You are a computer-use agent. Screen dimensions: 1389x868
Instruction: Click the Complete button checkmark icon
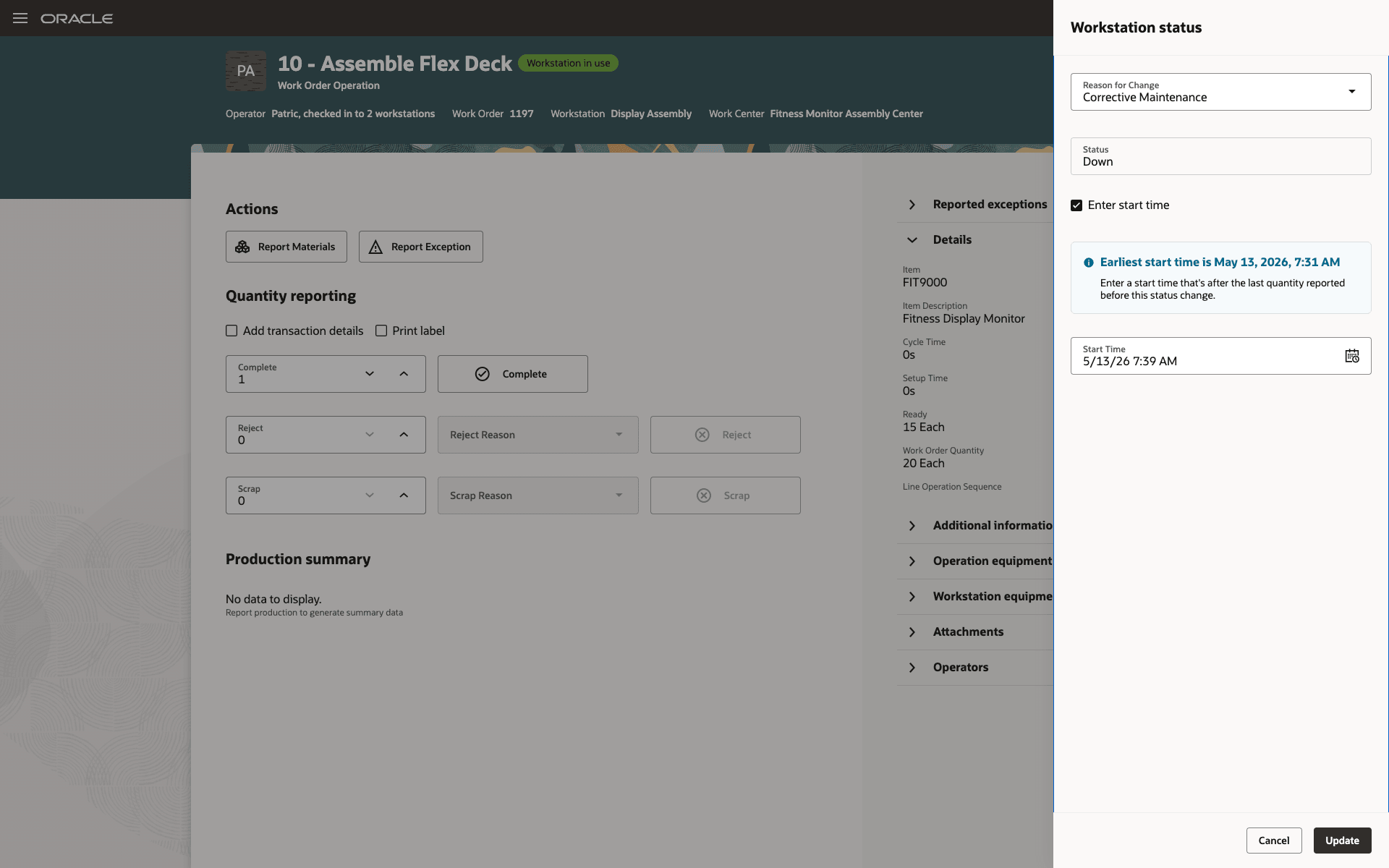point(483,374)
